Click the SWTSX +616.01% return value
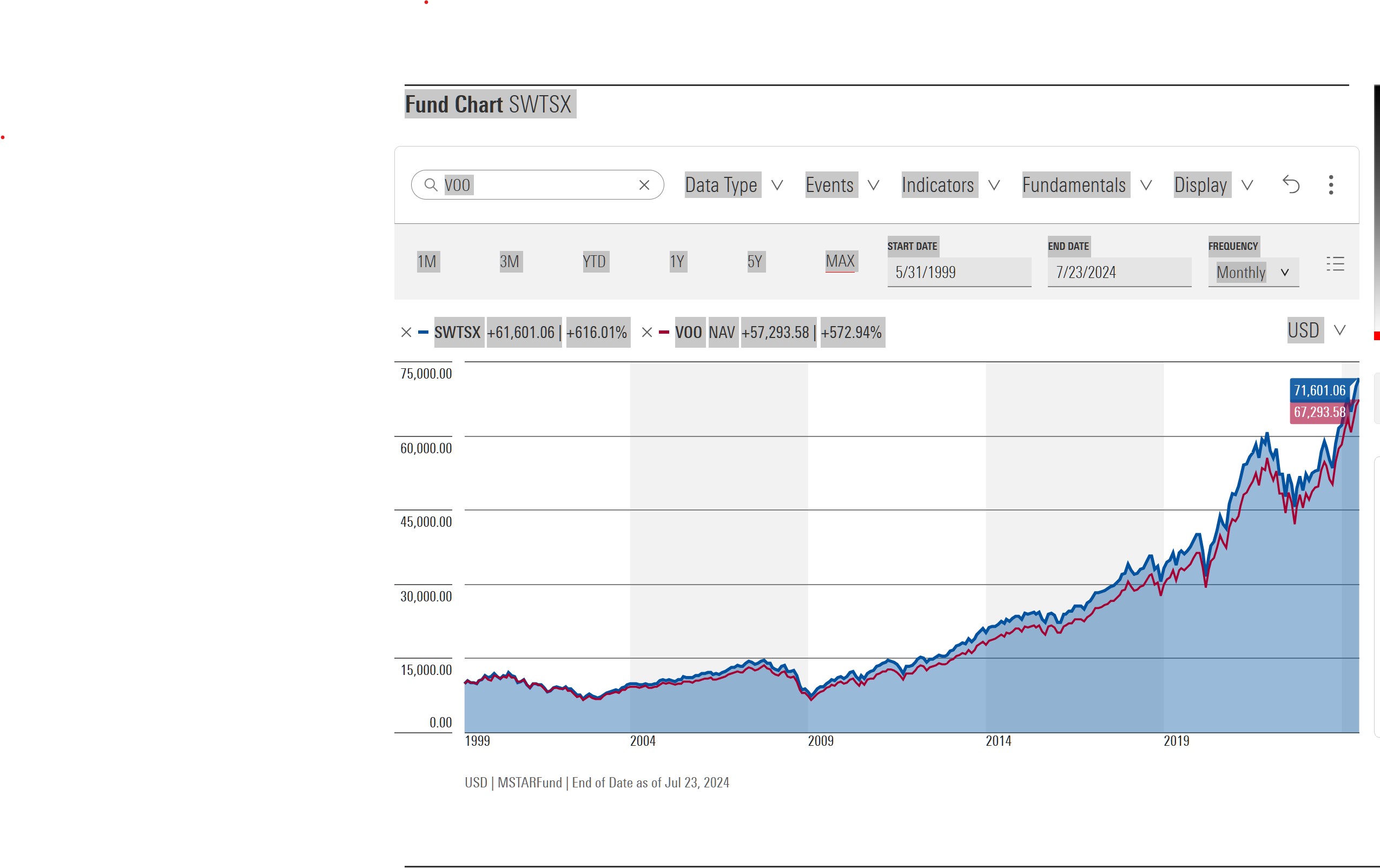 click(598, 332)
